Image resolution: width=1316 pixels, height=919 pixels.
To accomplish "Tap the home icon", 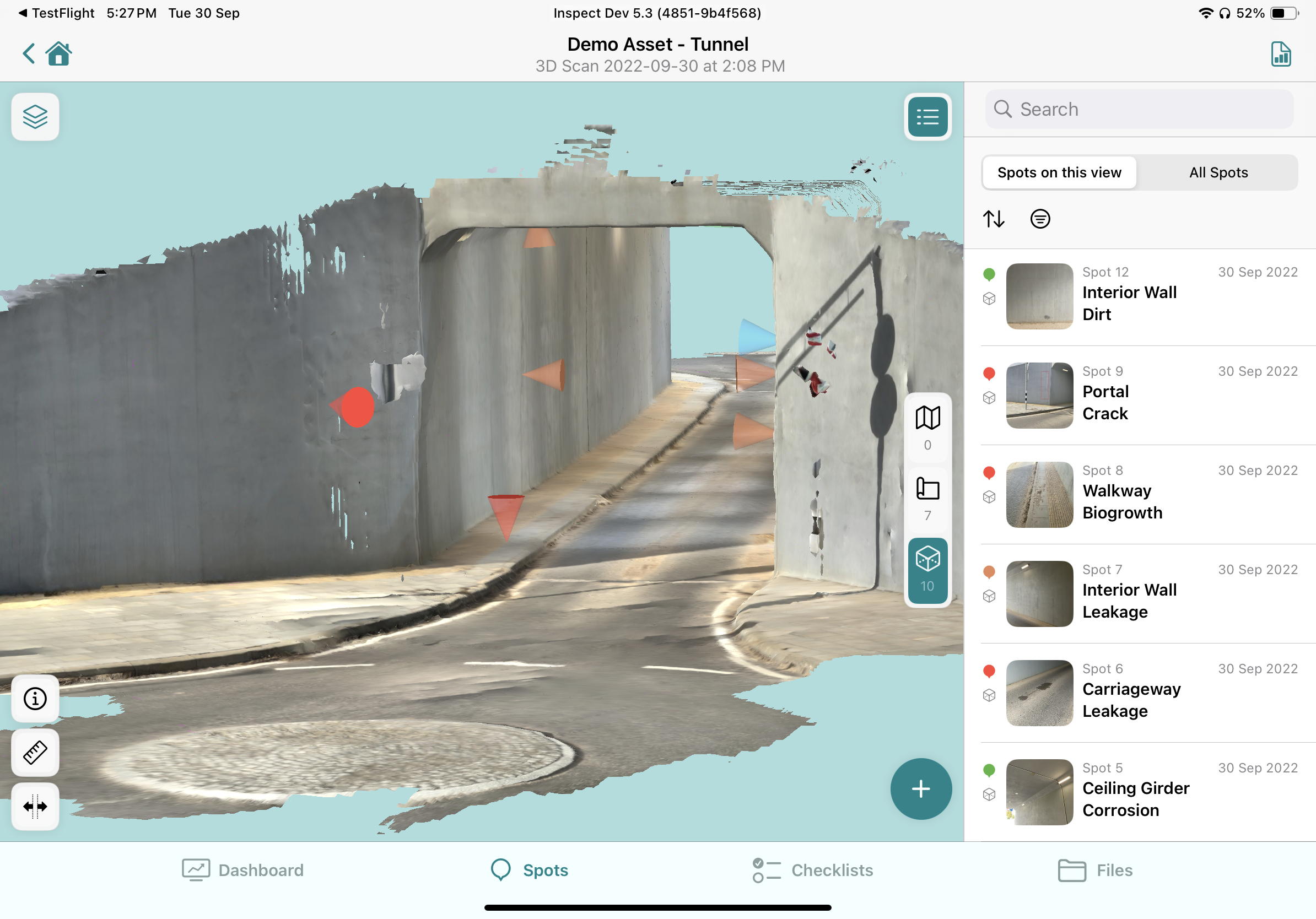I will tap(58, 54).
